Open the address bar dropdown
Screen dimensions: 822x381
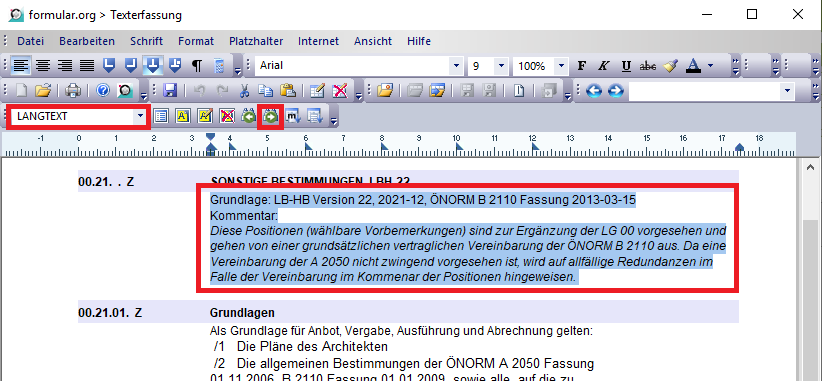(787, 91)
